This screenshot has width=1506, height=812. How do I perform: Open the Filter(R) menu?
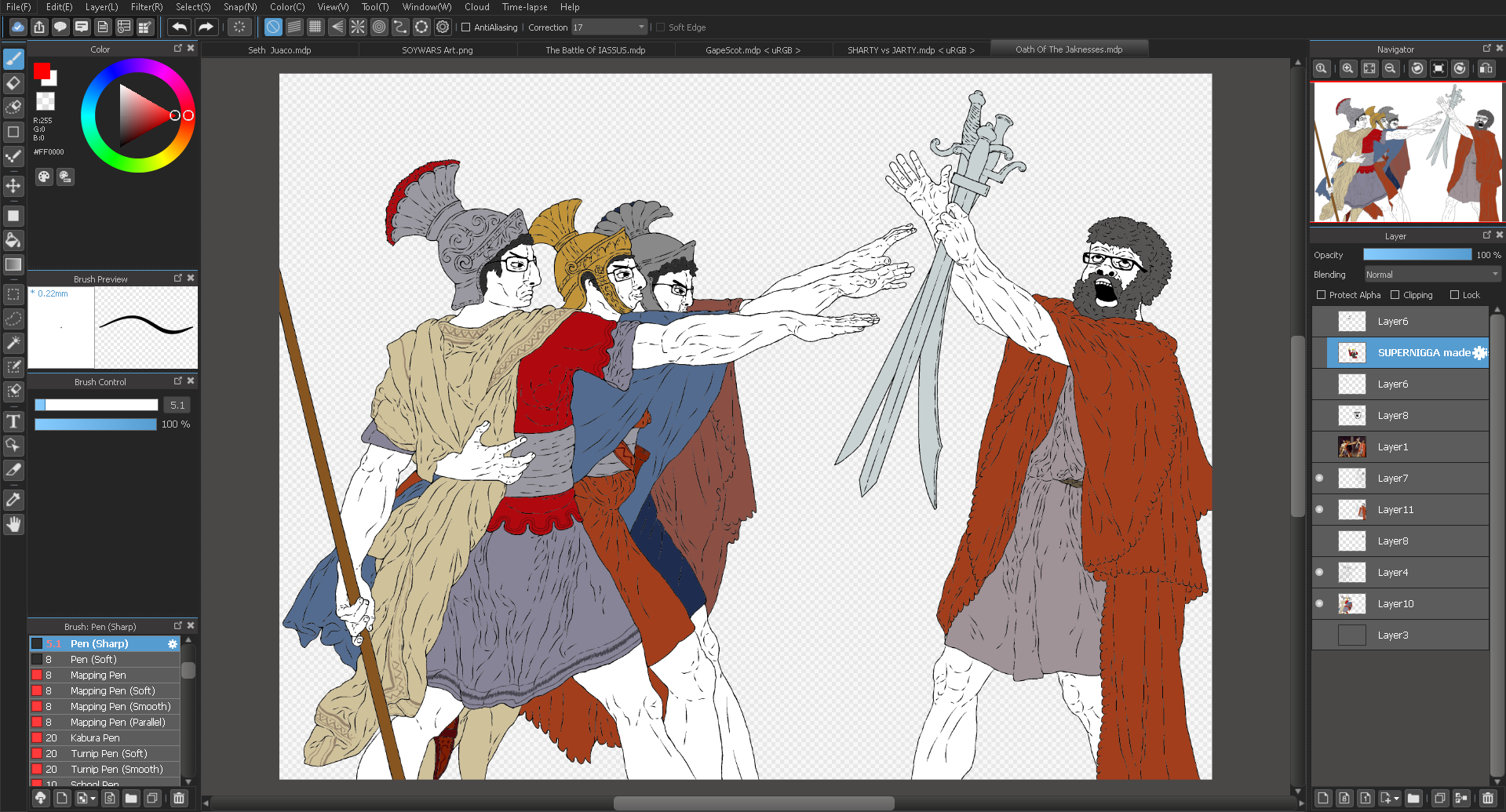click(147, 7)
